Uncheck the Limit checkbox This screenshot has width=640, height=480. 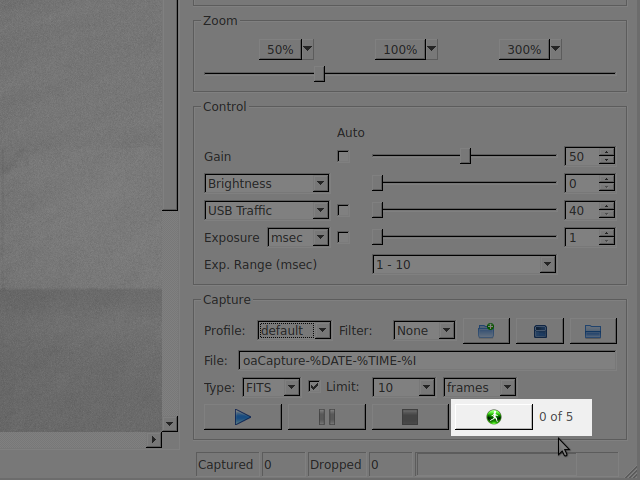(x=314, y=387)
